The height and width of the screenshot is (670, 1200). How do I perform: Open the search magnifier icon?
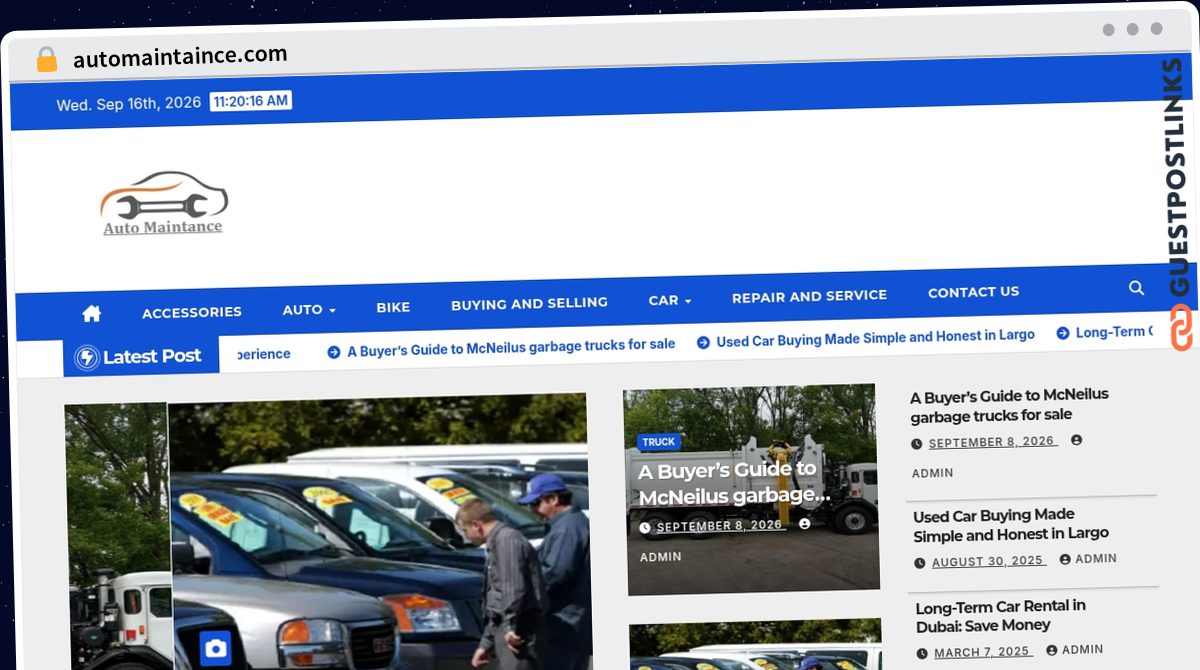1136,288
